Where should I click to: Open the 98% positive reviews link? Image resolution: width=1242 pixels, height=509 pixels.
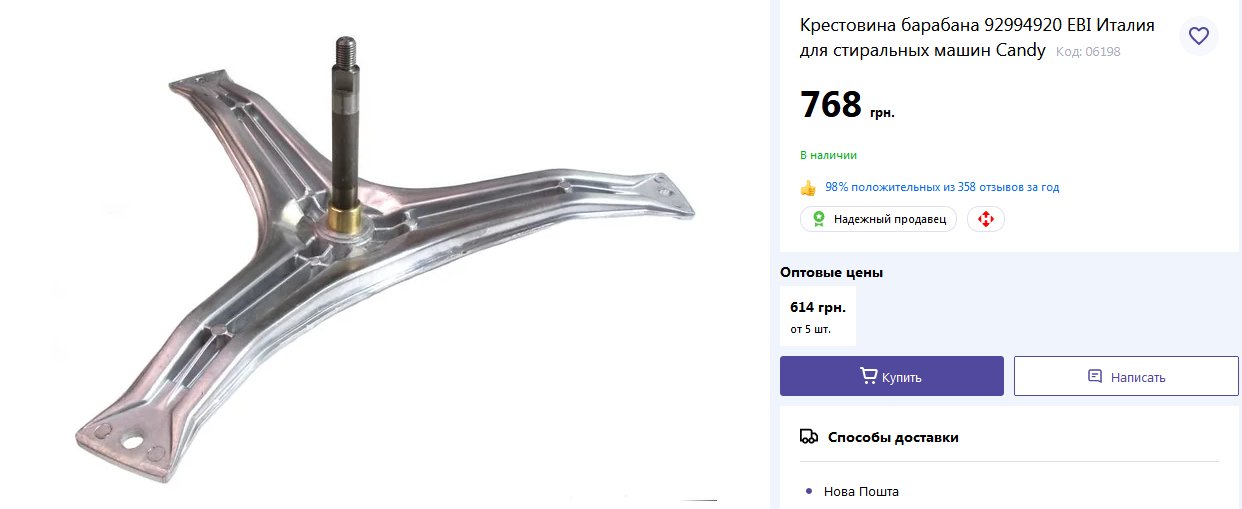941,187
